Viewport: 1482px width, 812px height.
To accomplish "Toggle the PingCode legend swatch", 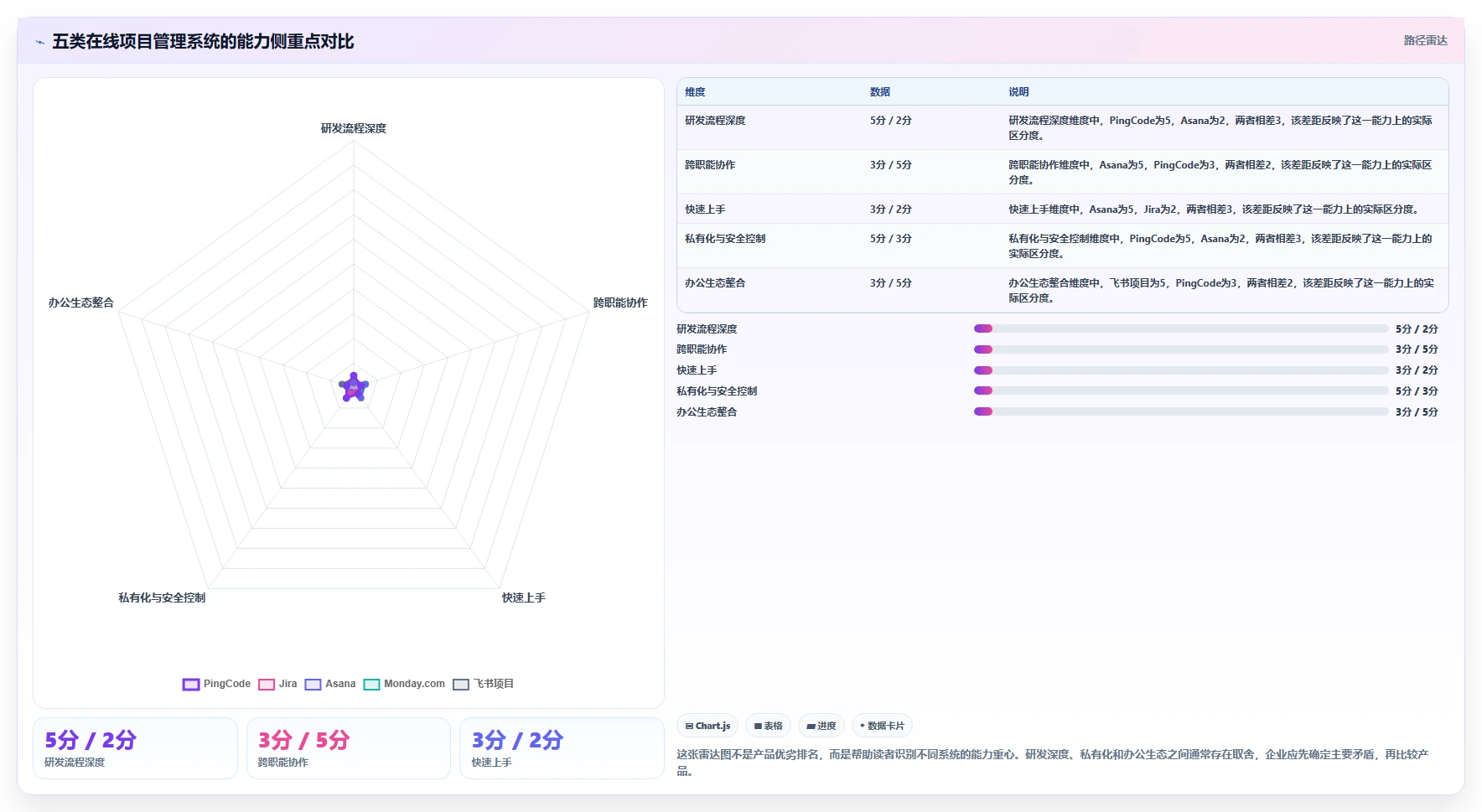I will pos(191,685).
